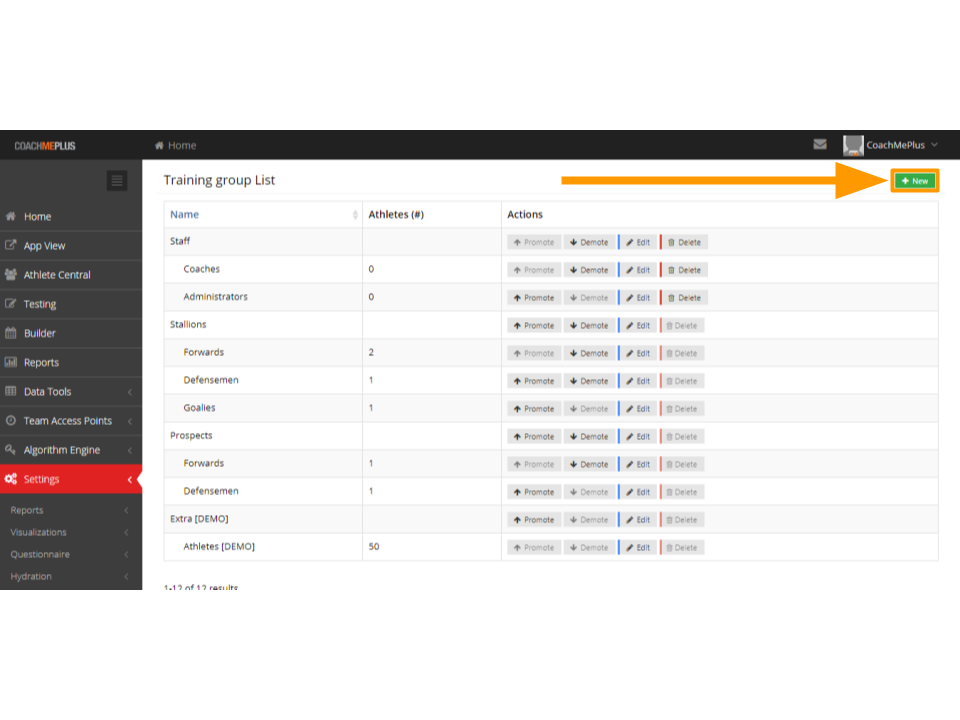The height and width of the screenshot is (720, 960).
Task: Edit the Extra [DEMO] group
Action: click(638, 520)
